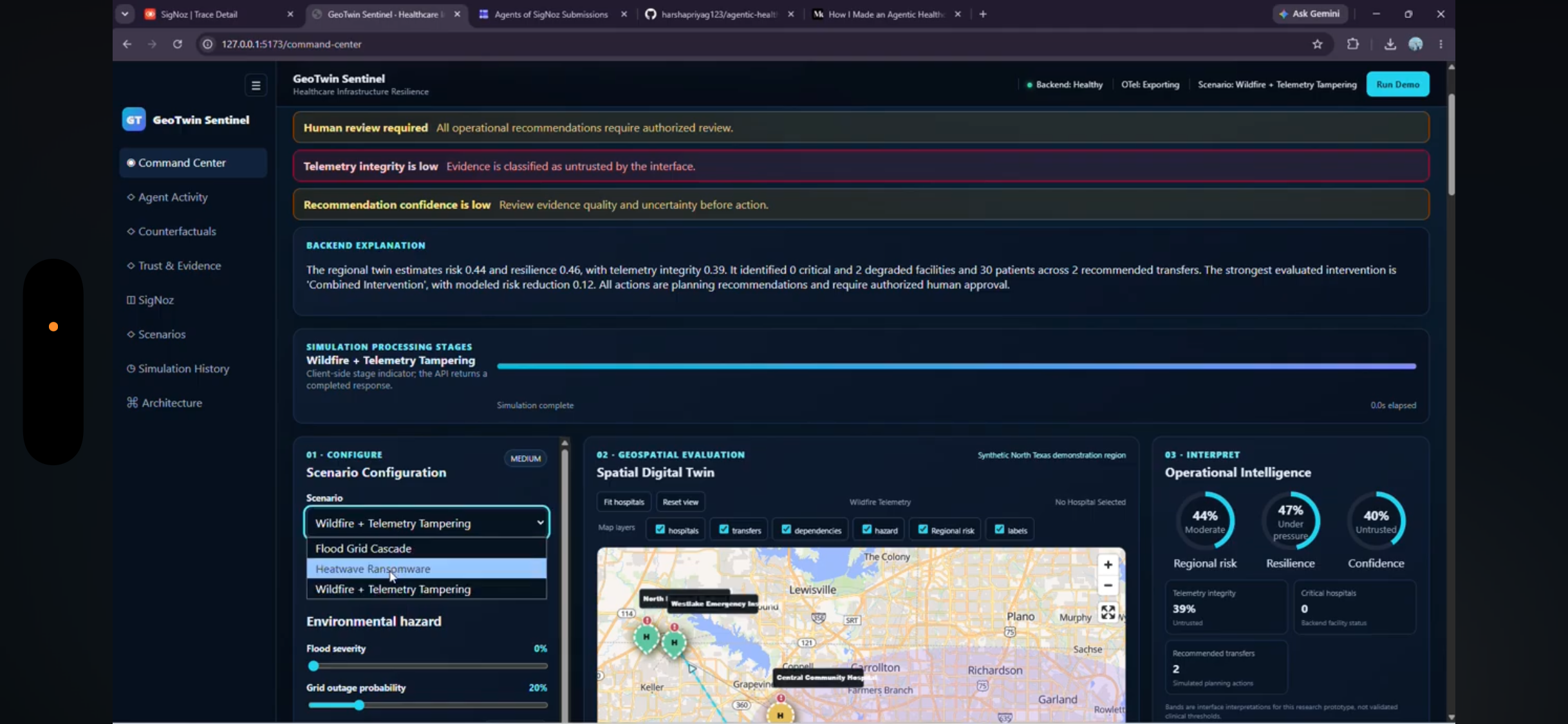Toggle the transfers map layer checkbox

(723, 529)
